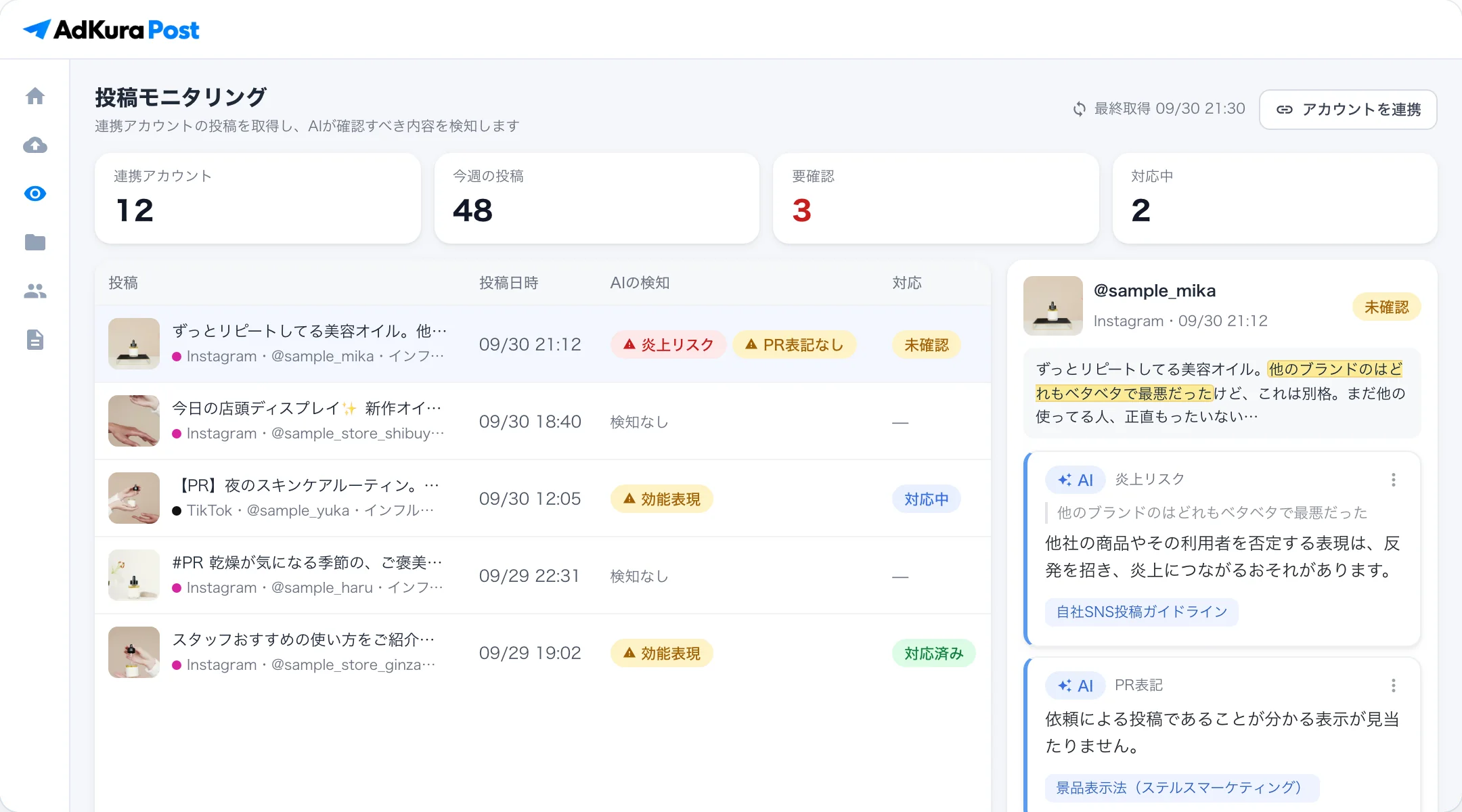Click the 対応中 status badge for sample_yuka
This screenshot has width=1462, height=812.
coord(927,499)
